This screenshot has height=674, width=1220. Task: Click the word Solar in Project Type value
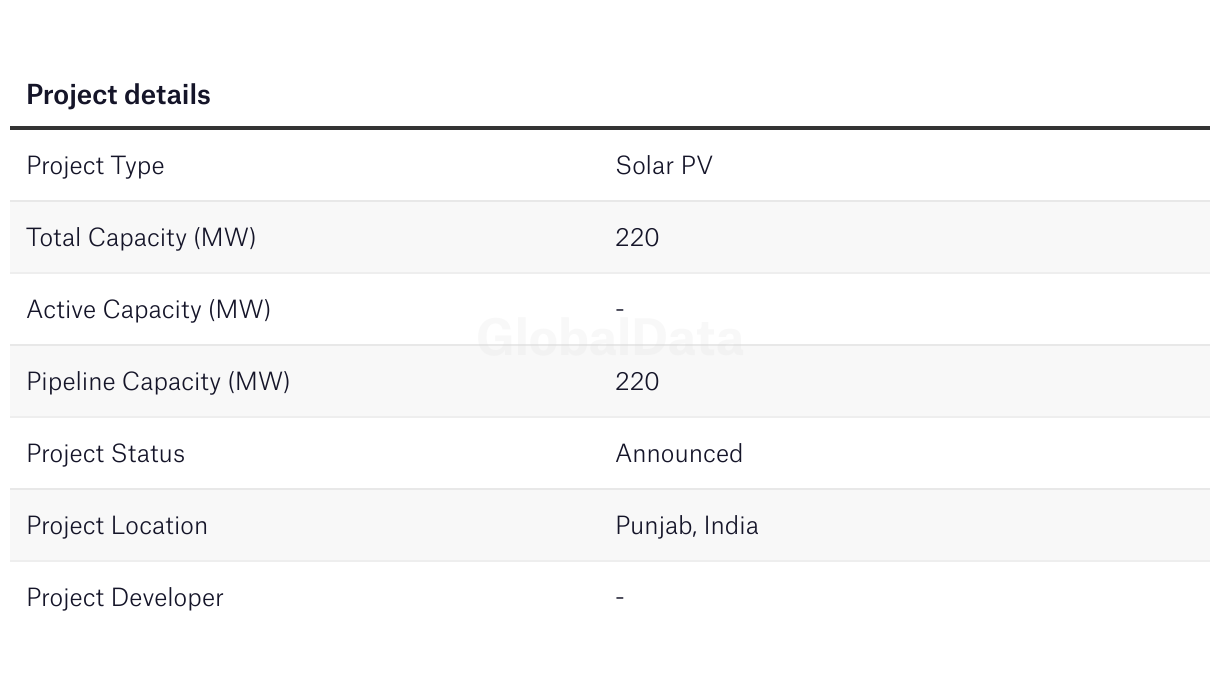tap(644, 166)
